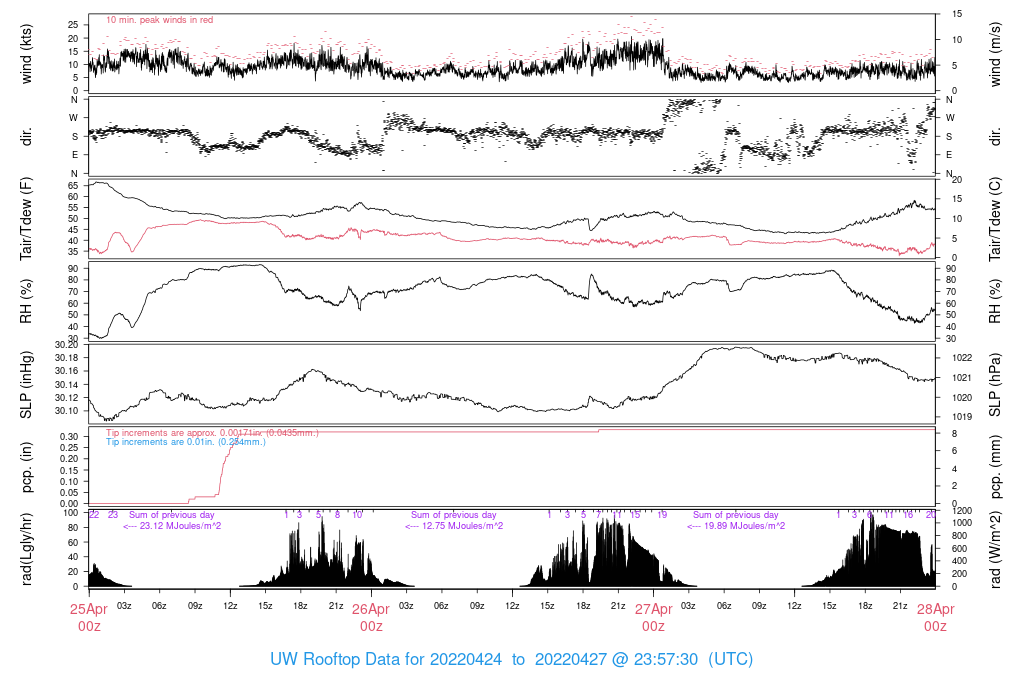
Task: Click the '27Apr' date label on the time axis
Action: (x=653, y=609)
